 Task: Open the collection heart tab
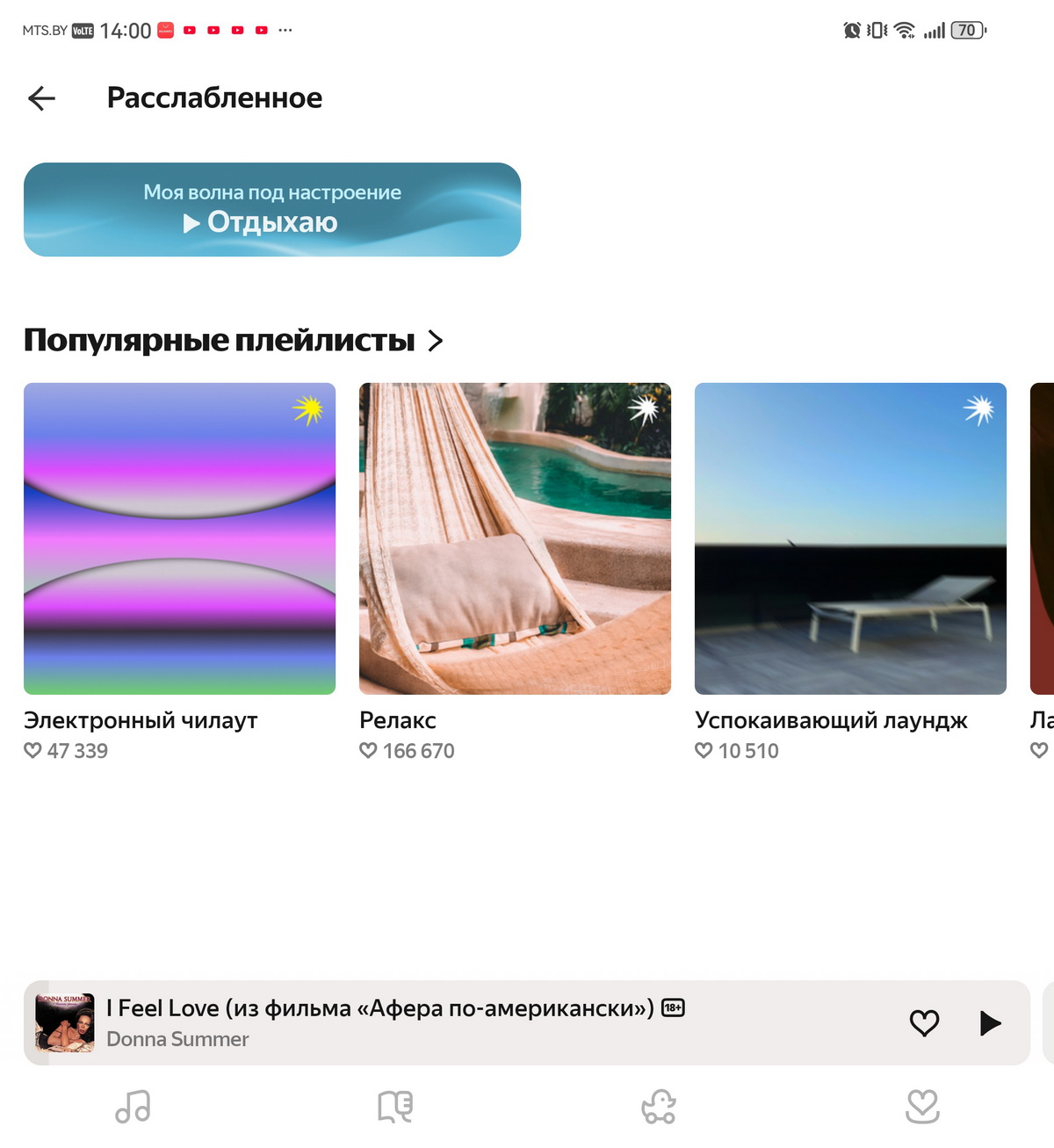(x=922, y=1107)
